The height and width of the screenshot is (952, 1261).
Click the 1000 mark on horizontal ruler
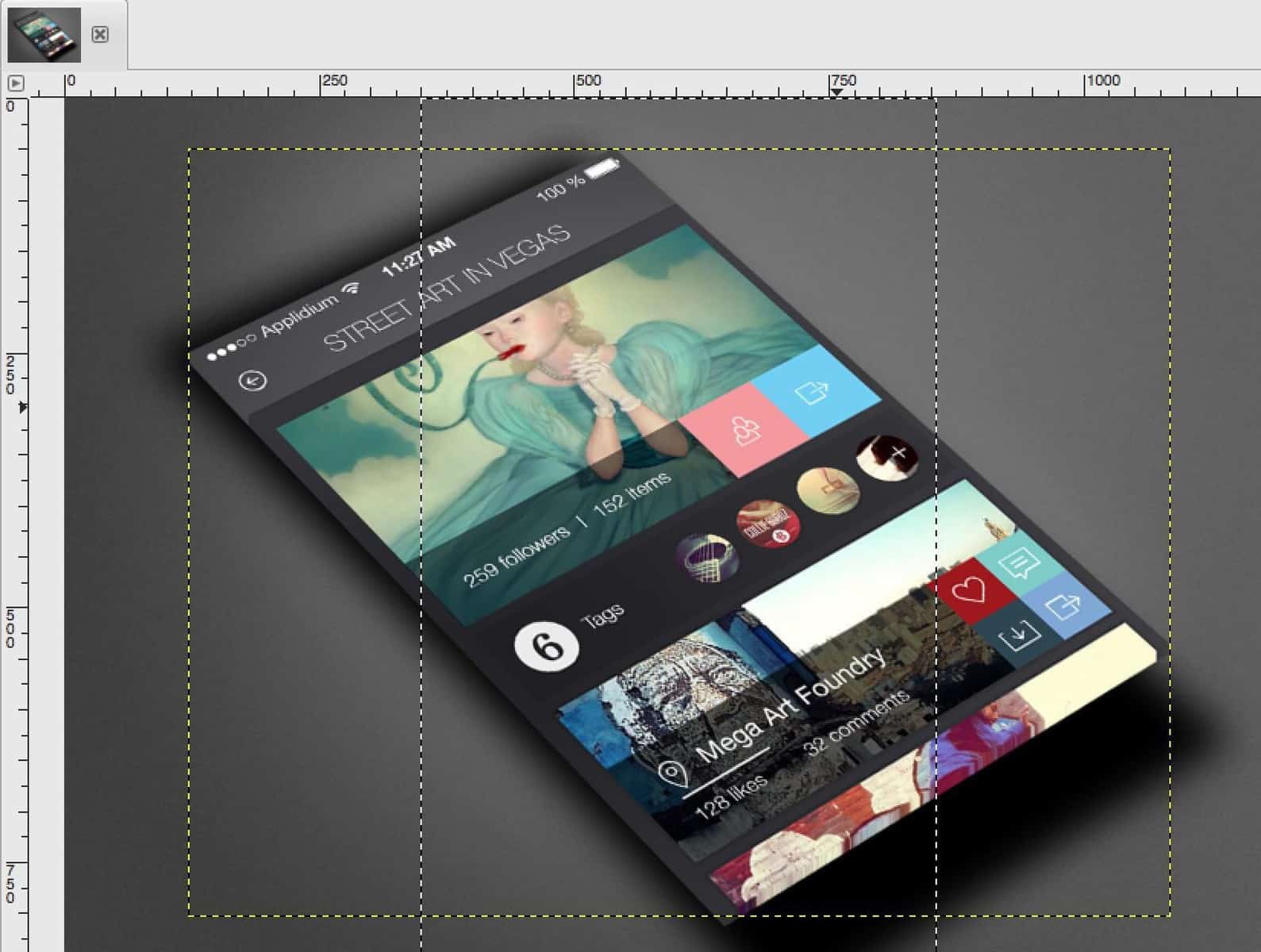tap(1103, 81)
